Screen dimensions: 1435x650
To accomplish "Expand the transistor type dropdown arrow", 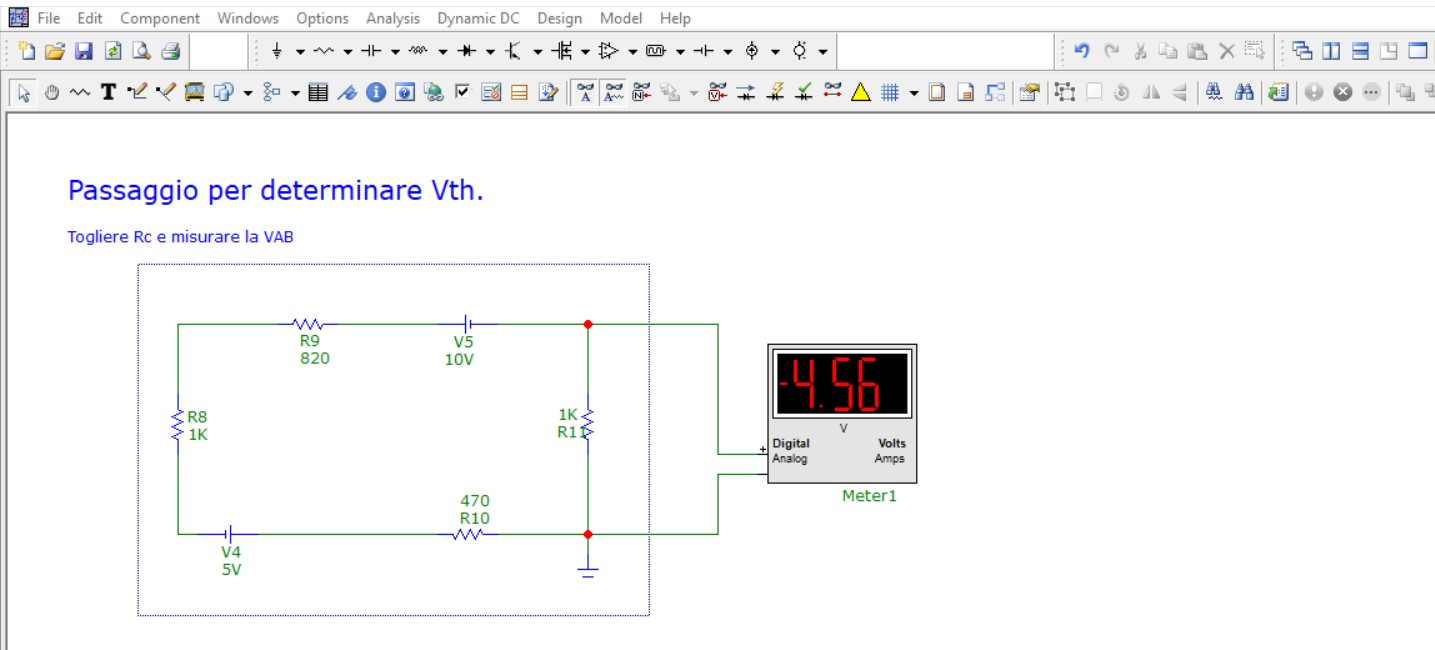I will point(538,52).
